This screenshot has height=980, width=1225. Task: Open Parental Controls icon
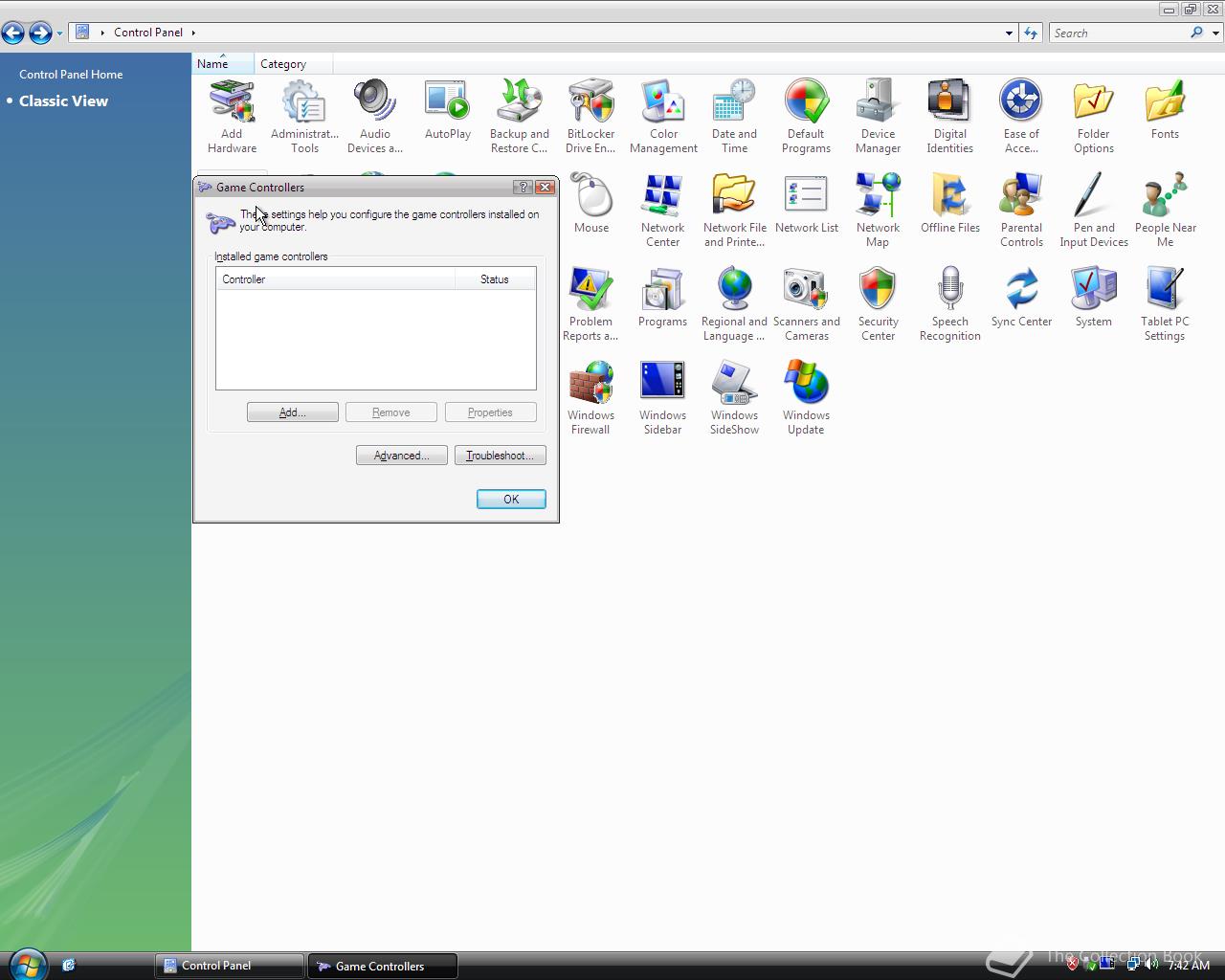pyautogui.click(x=1021, y=211)
